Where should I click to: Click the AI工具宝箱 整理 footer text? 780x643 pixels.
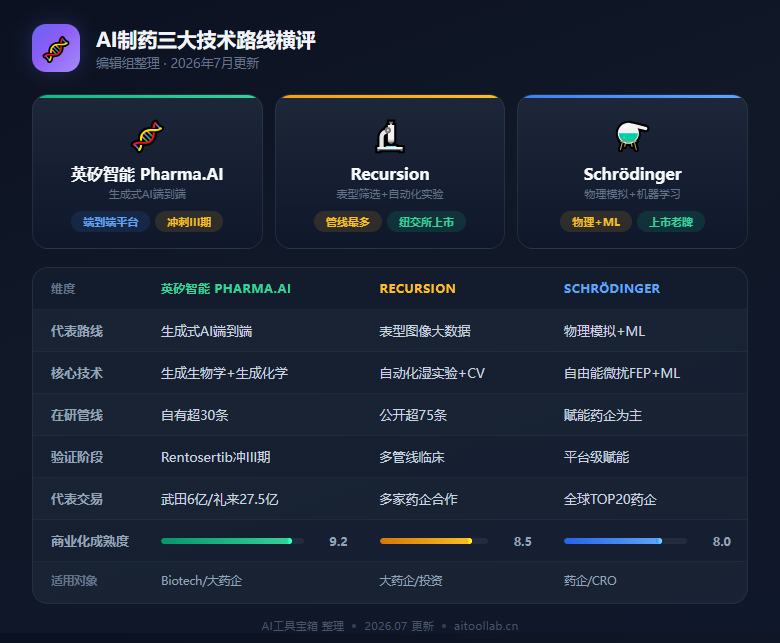point(303,626)
